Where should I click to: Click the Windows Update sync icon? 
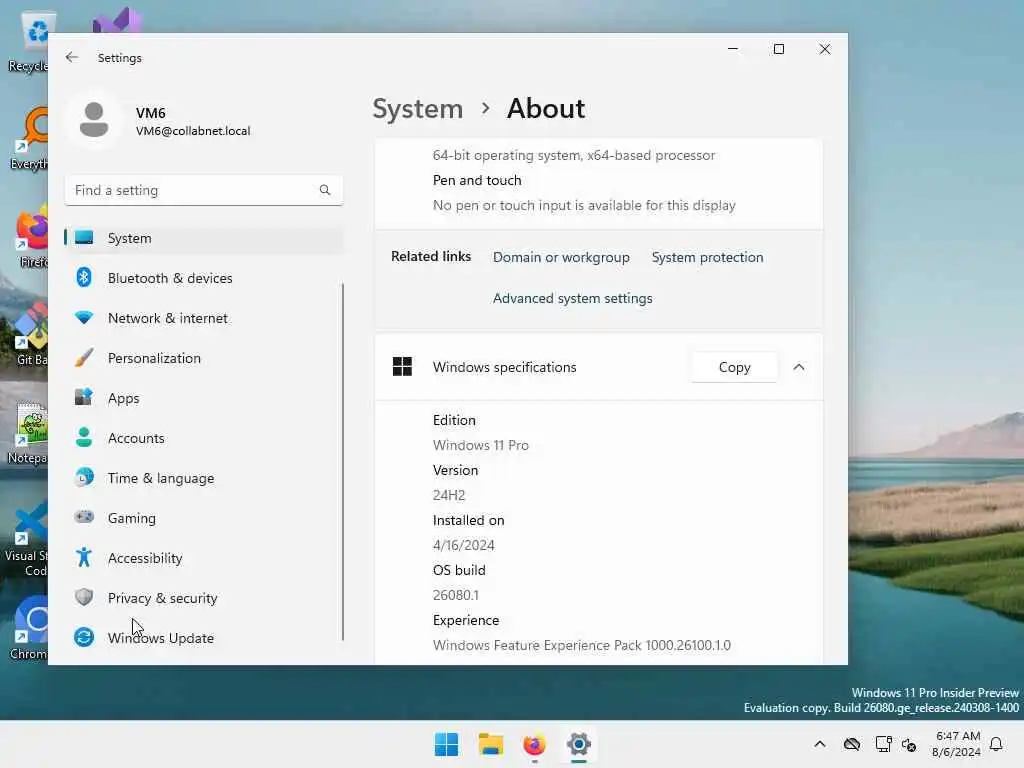pyautogui.click(x=84, y=637)
